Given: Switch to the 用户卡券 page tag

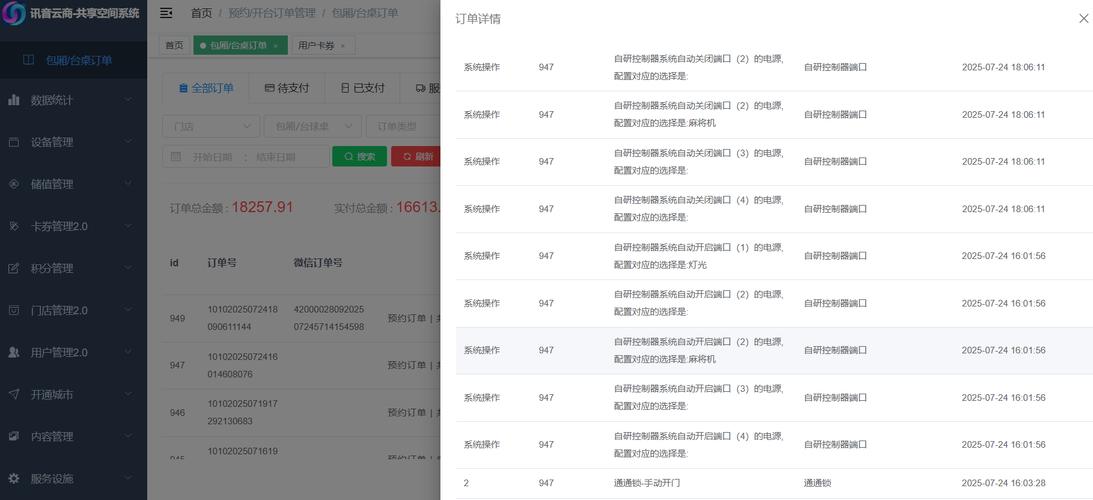Looking at the screenshot, I should point(323,45).
